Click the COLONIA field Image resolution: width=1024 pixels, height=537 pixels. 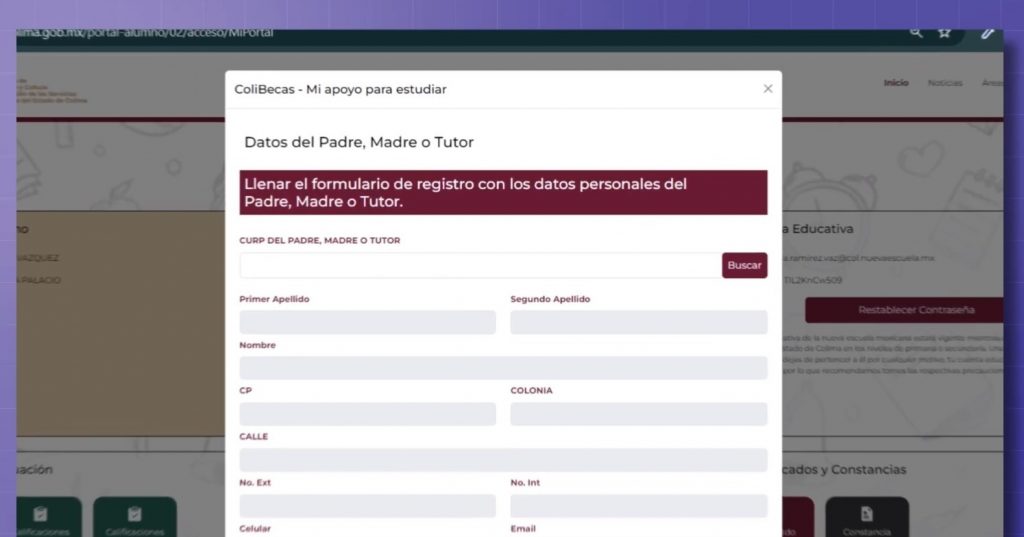tap(638, 414)
